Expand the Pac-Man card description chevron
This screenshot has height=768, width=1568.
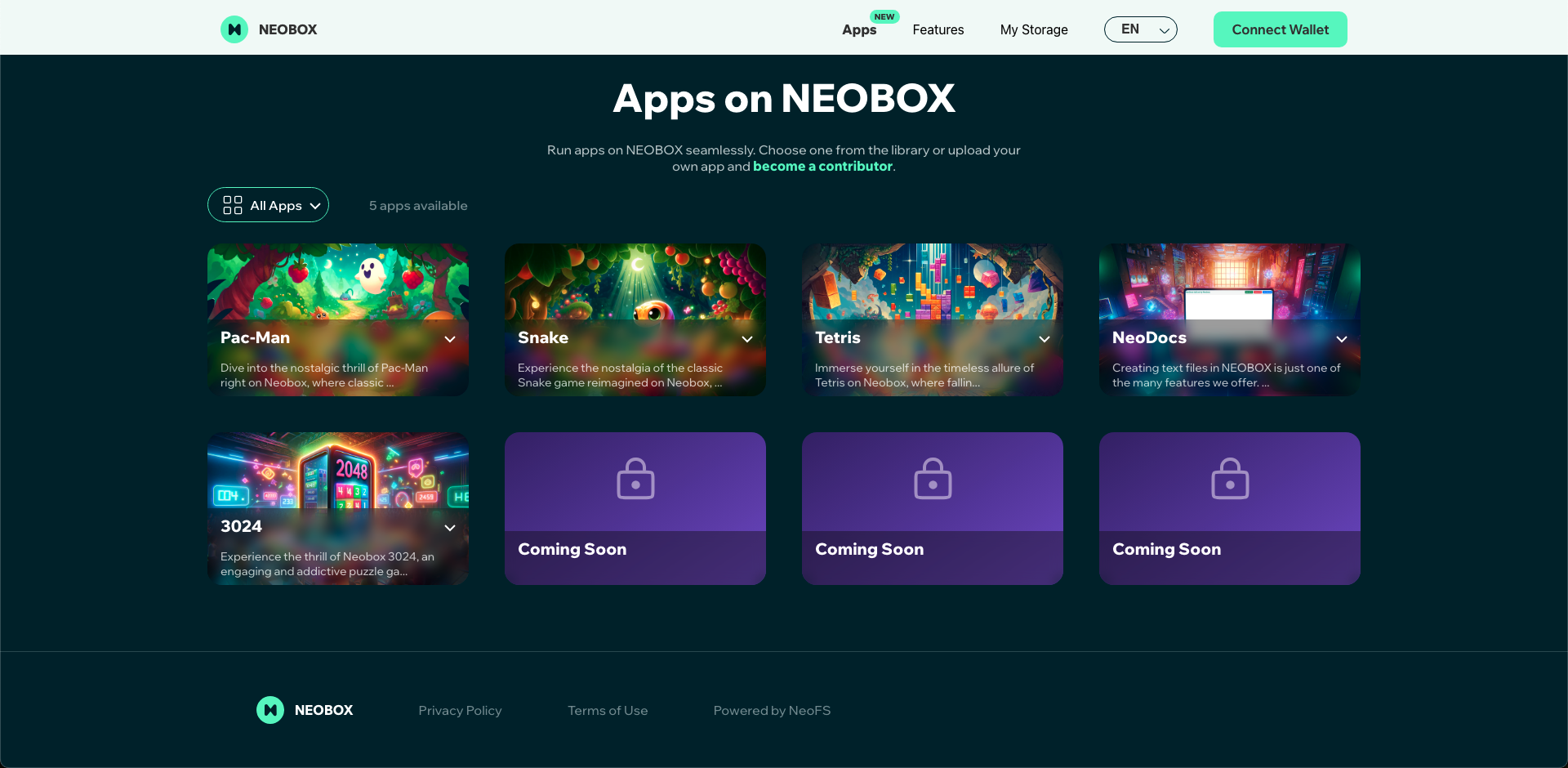pyautogui.click(x=450, y=339)
